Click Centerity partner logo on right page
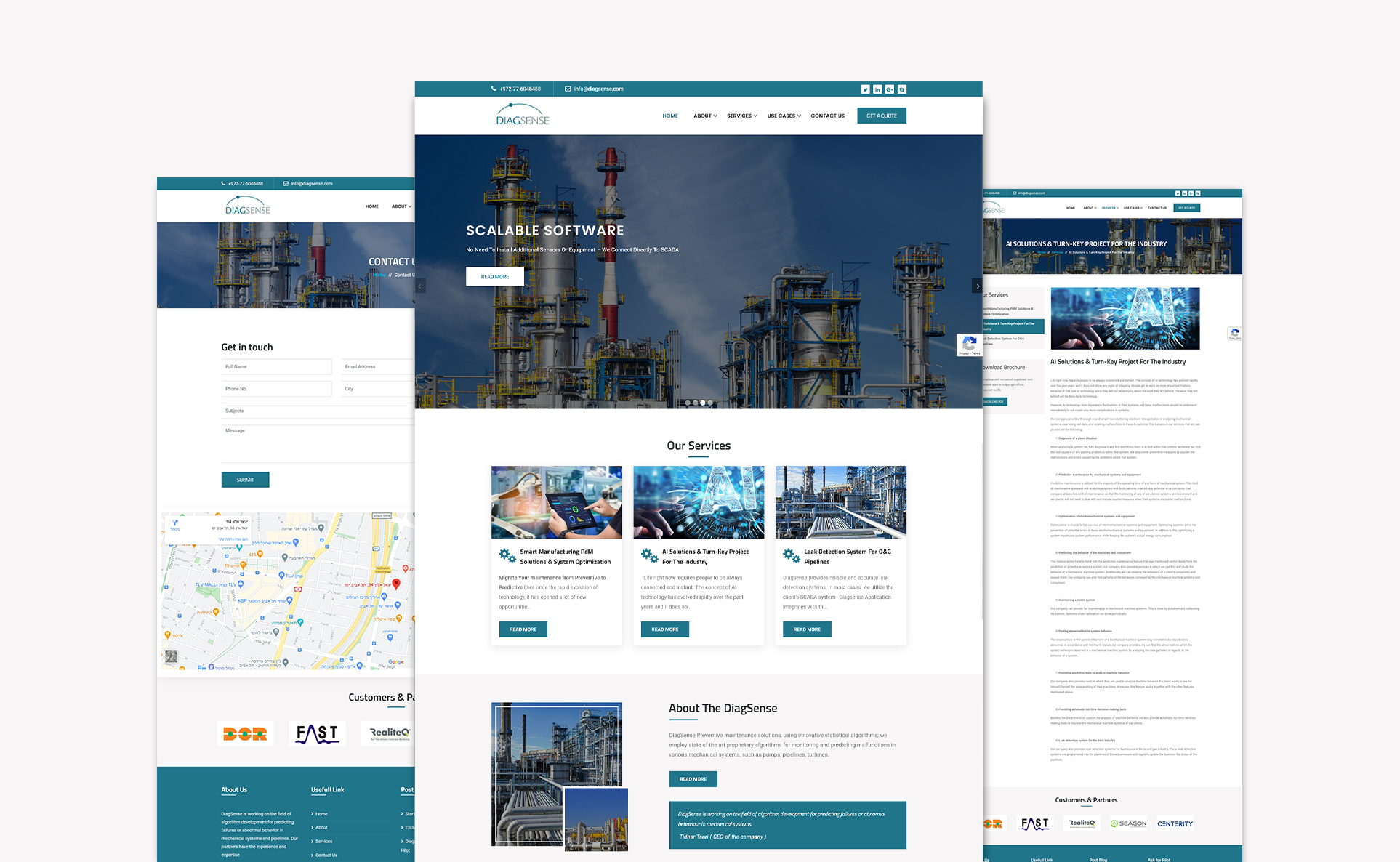The width and height of the screenshot is (1400, 862). 1175,823
